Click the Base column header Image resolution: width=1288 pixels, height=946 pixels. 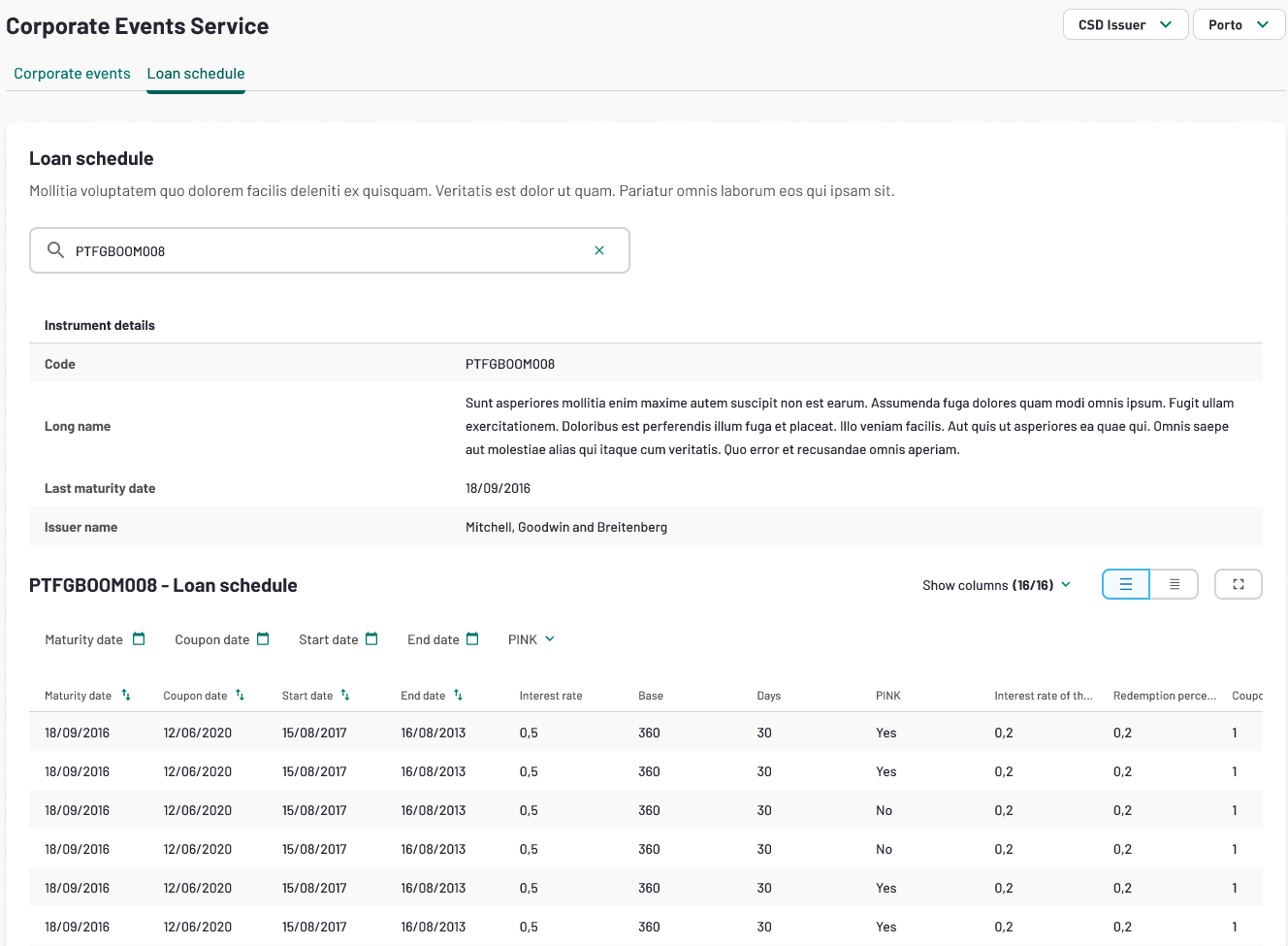click(651, 696)
